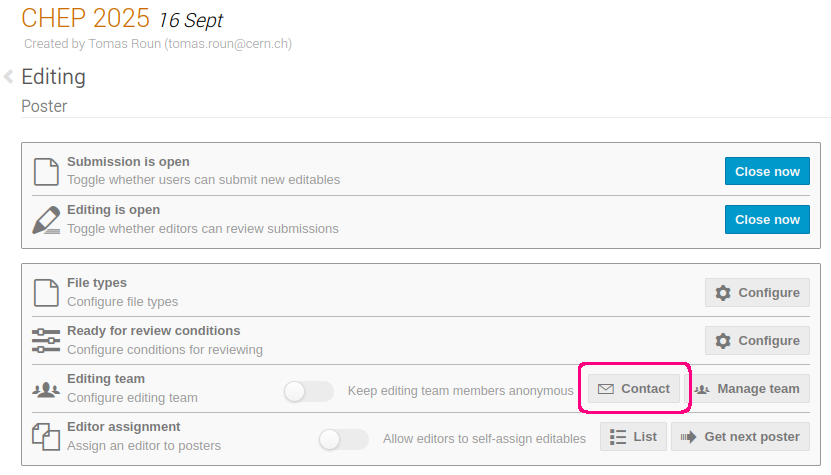Click Get next poster button
This screenshot has height=475, width=831.
[x=740, y=437]
